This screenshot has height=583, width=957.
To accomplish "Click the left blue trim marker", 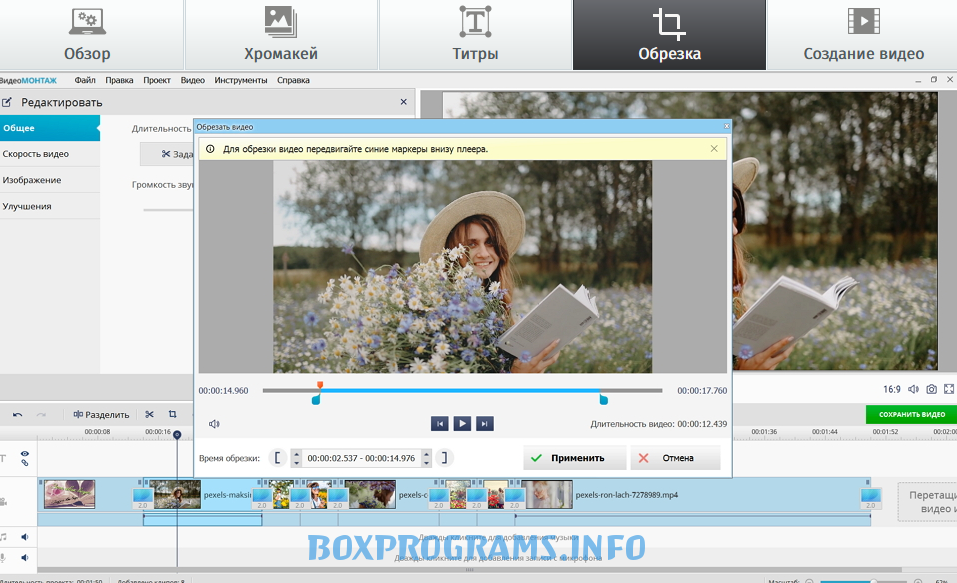I will [x=316, y=400].
